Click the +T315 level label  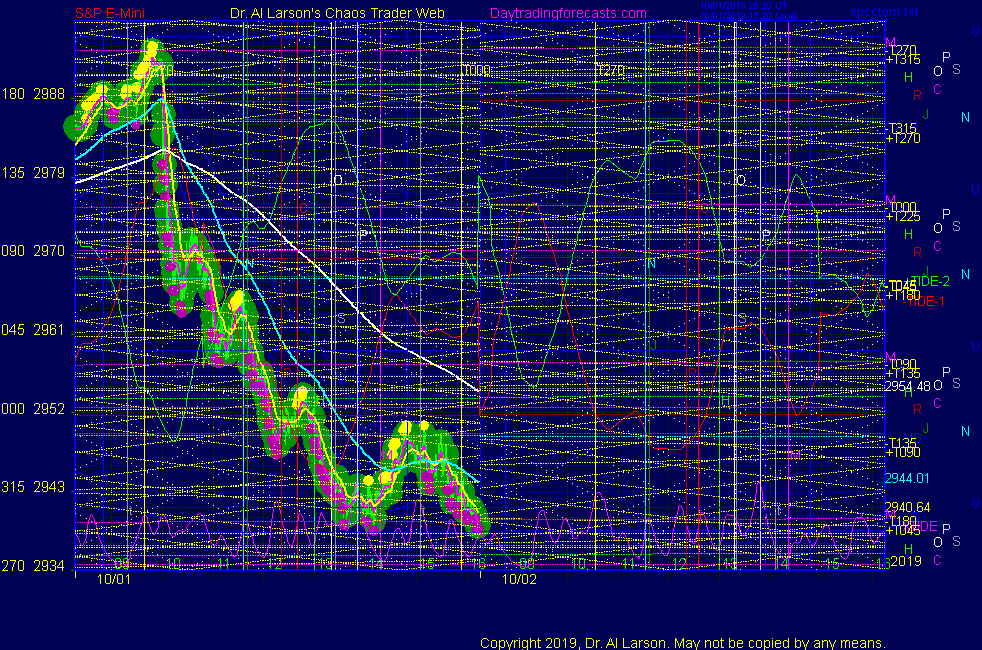(903, 60)
